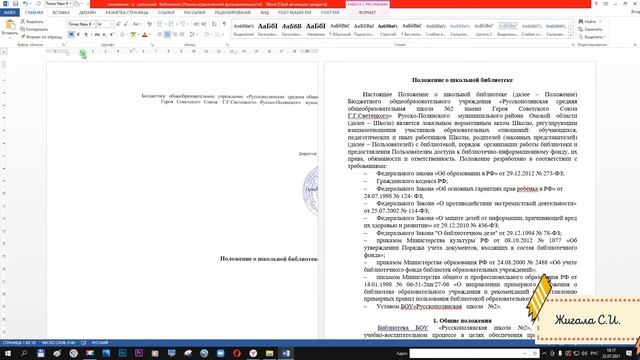Apply the Название (Title) style
The height and width of the screenshot is (360, 640).
[316, 30]
